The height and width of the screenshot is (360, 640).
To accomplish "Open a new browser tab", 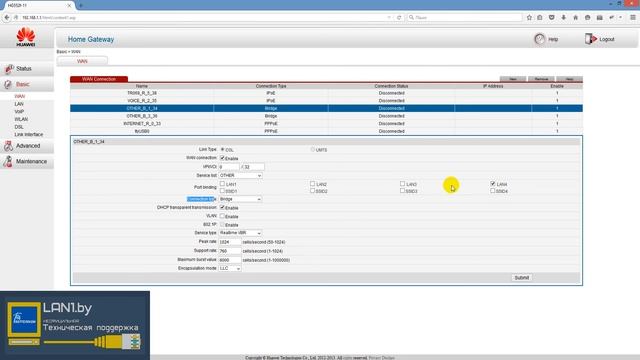I will click(81, 5).
